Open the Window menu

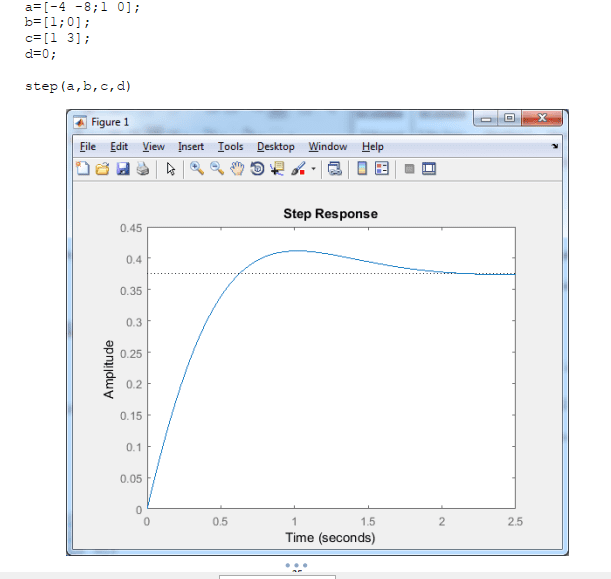coord(328,147)
